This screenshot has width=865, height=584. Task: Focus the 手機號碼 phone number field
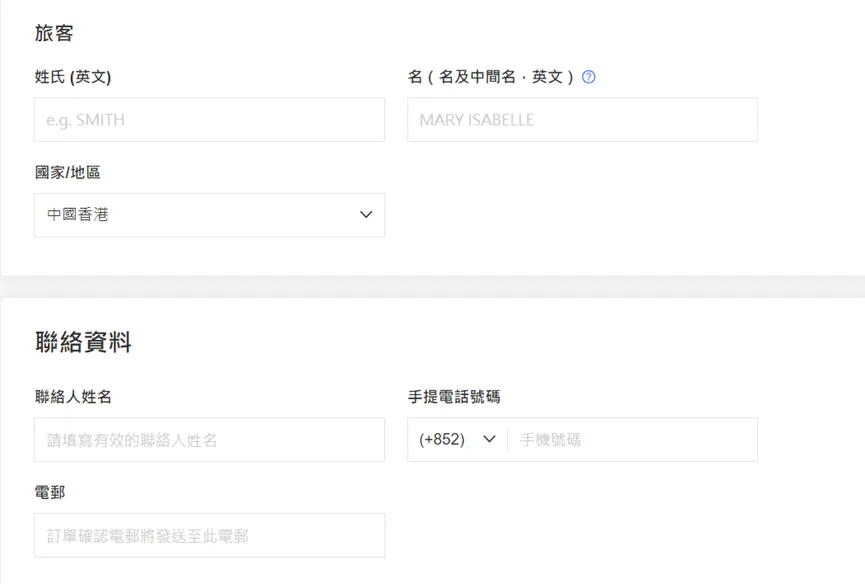pos(632,440)
